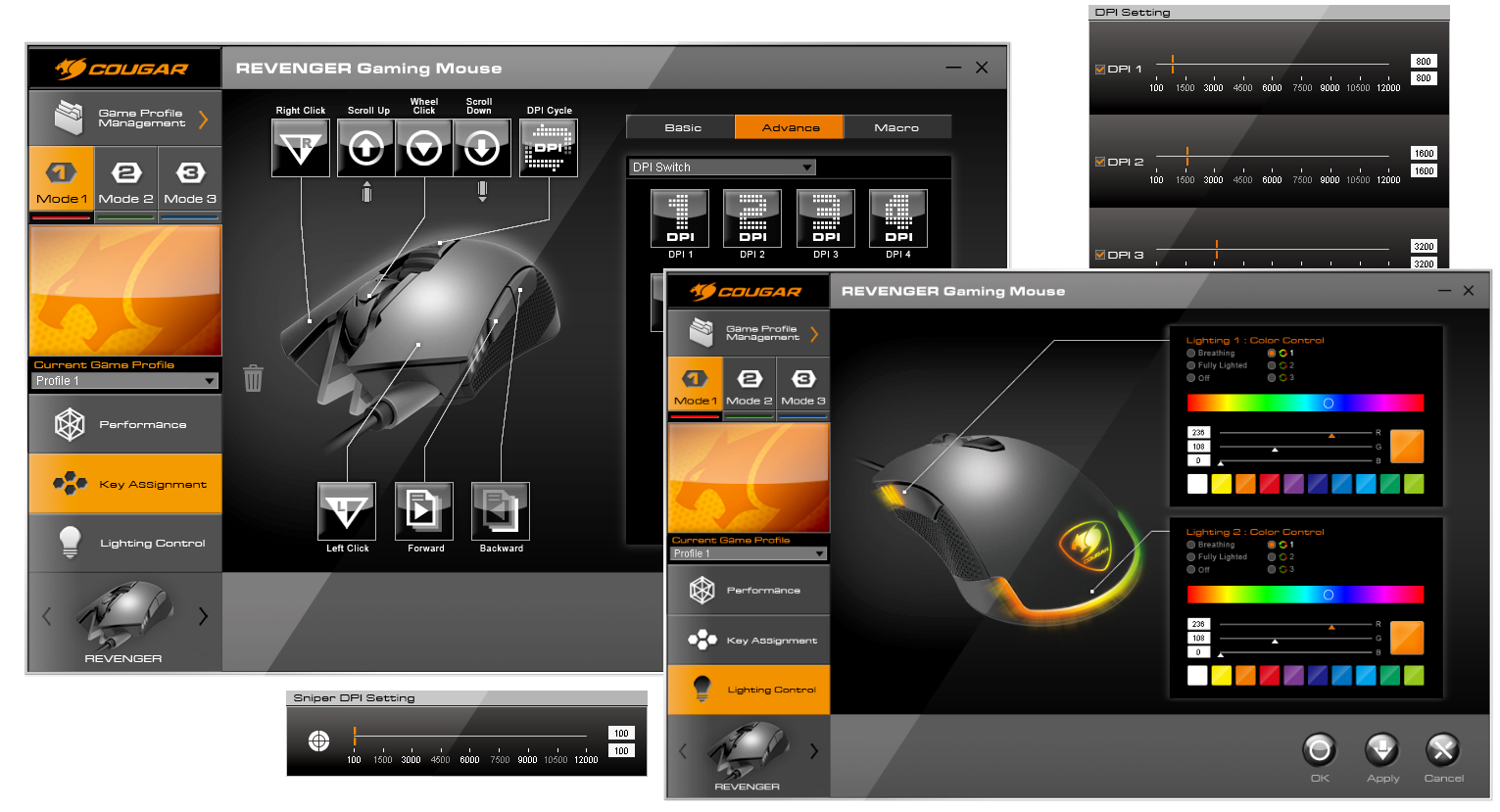Pick yellow swatch in Lighting 2
Image resolution: width=1500 pixels, height=812 pixels.
point(1221,675)
